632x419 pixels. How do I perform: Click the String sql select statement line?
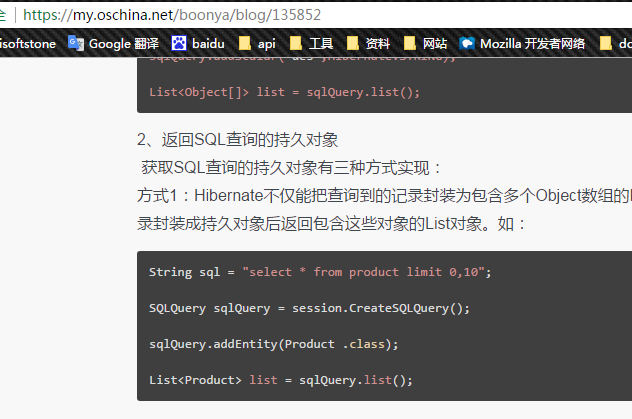coord(320,272)
